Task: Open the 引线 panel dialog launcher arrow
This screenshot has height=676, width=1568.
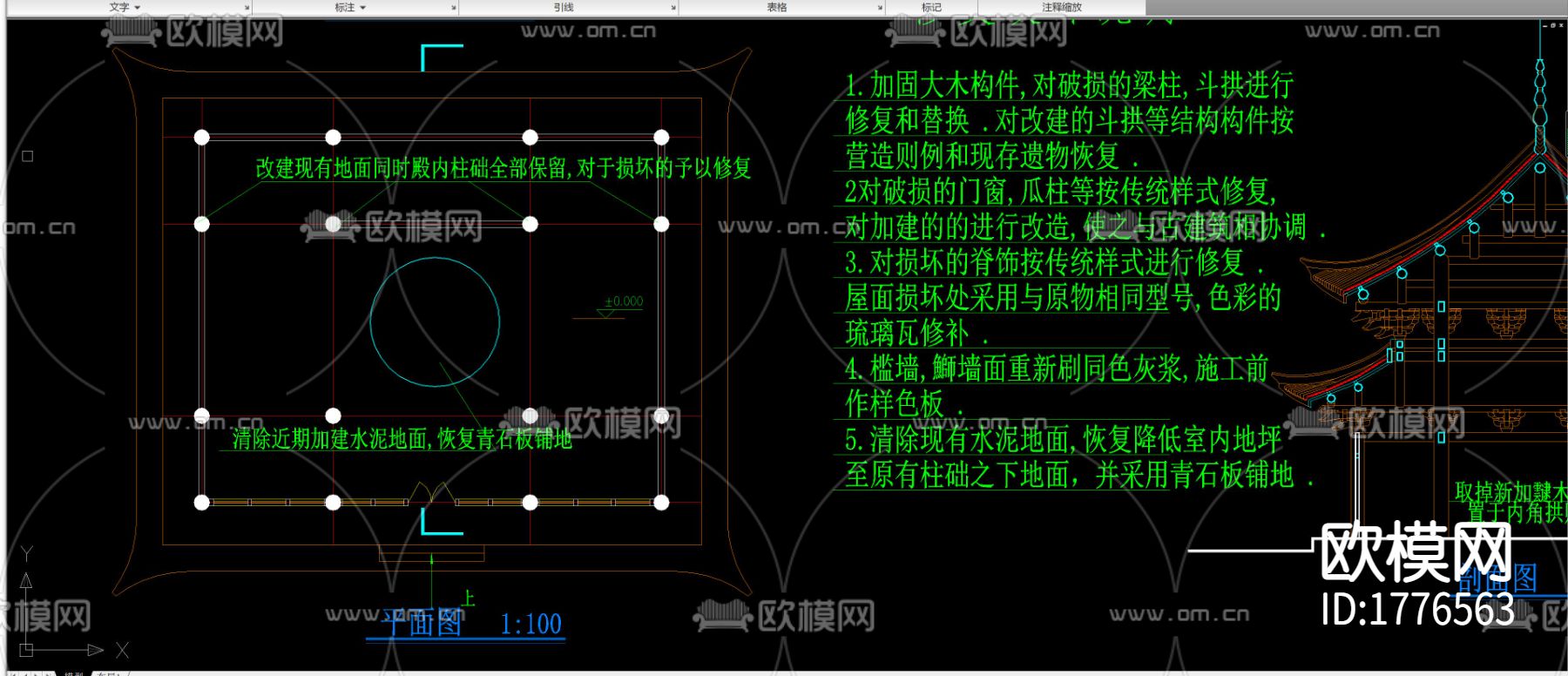Action: point(673,8)
